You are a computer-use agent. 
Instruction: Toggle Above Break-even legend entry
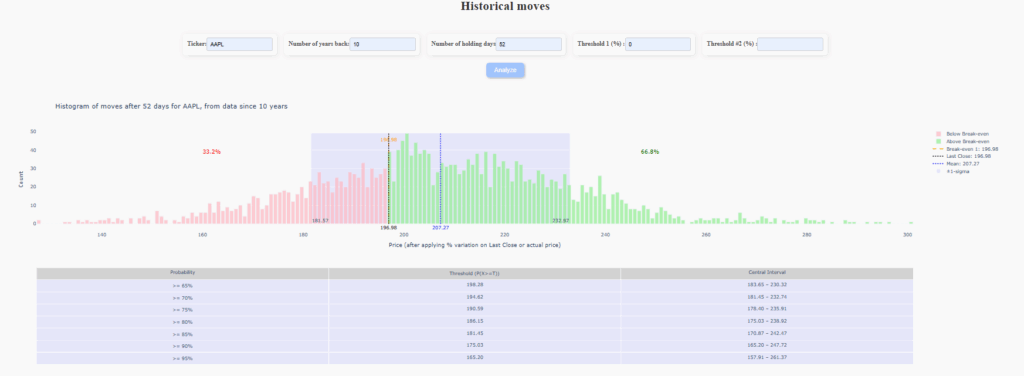coord(963,141)
